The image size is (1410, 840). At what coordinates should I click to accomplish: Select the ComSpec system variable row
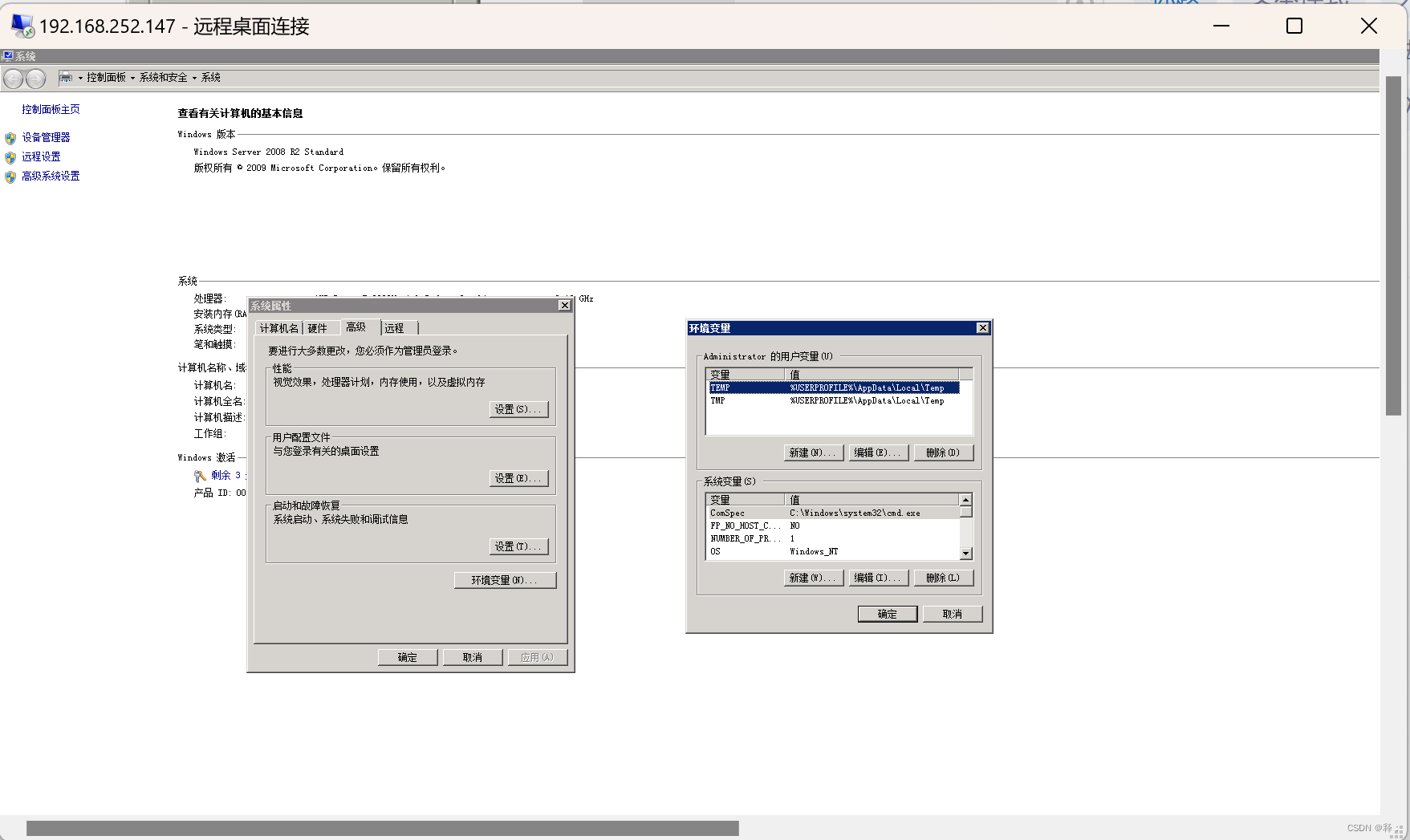click(x=833, y=513)
